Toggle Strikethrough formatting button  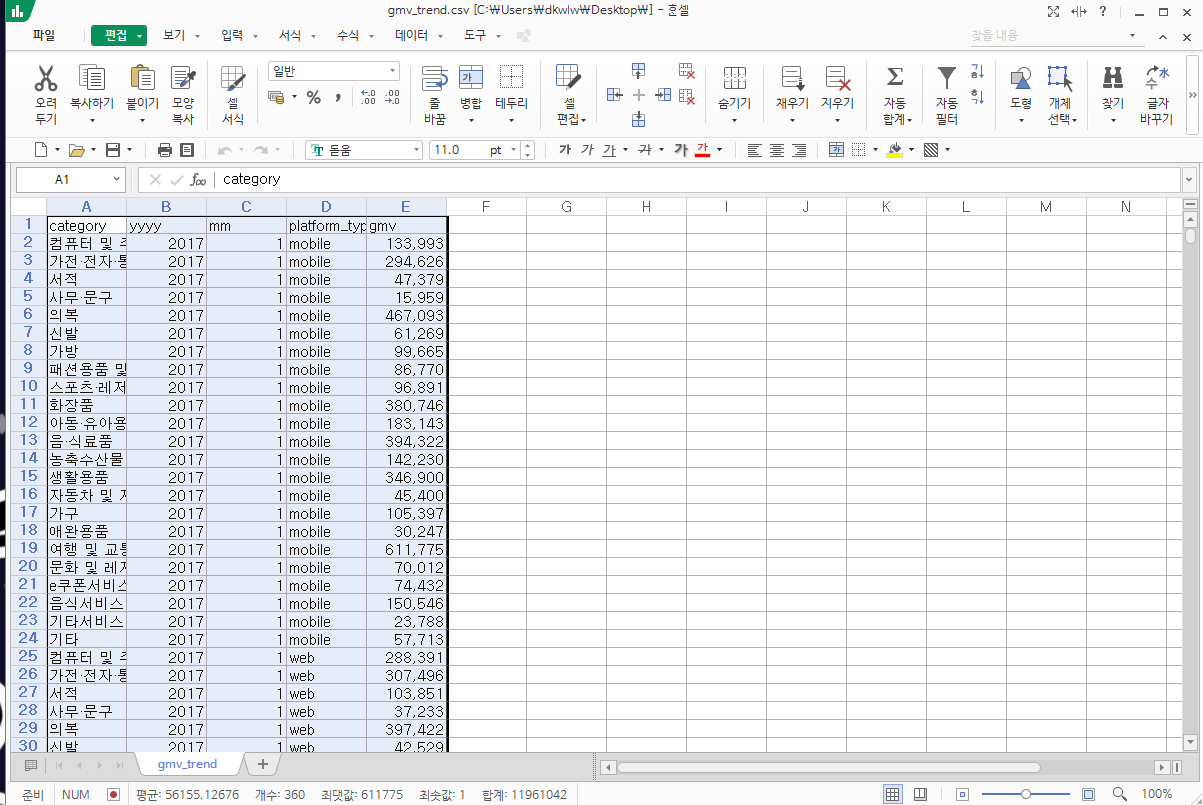[645, 150]
